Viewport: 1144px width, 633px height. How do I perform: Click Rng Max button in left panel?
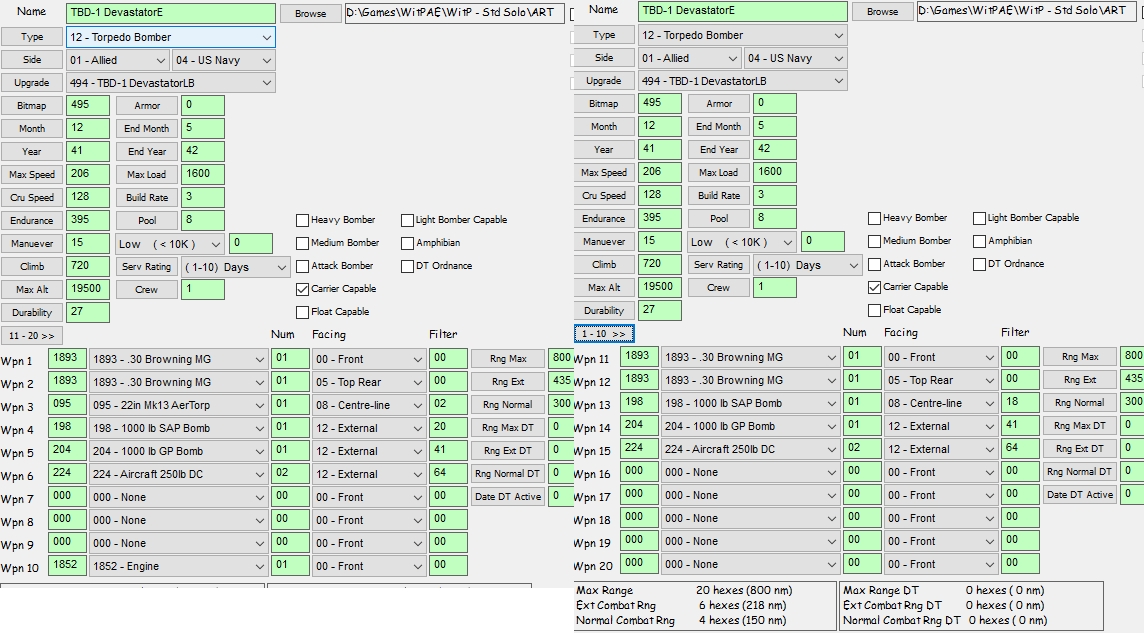pos(509,359)
